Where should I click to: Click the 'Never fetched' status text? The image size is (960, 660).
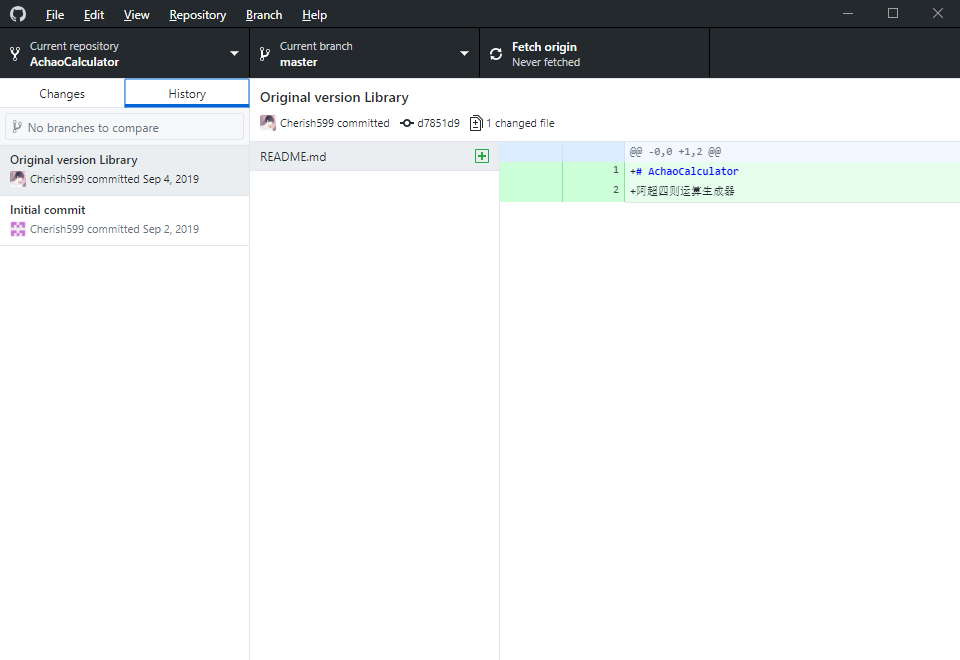546,62
